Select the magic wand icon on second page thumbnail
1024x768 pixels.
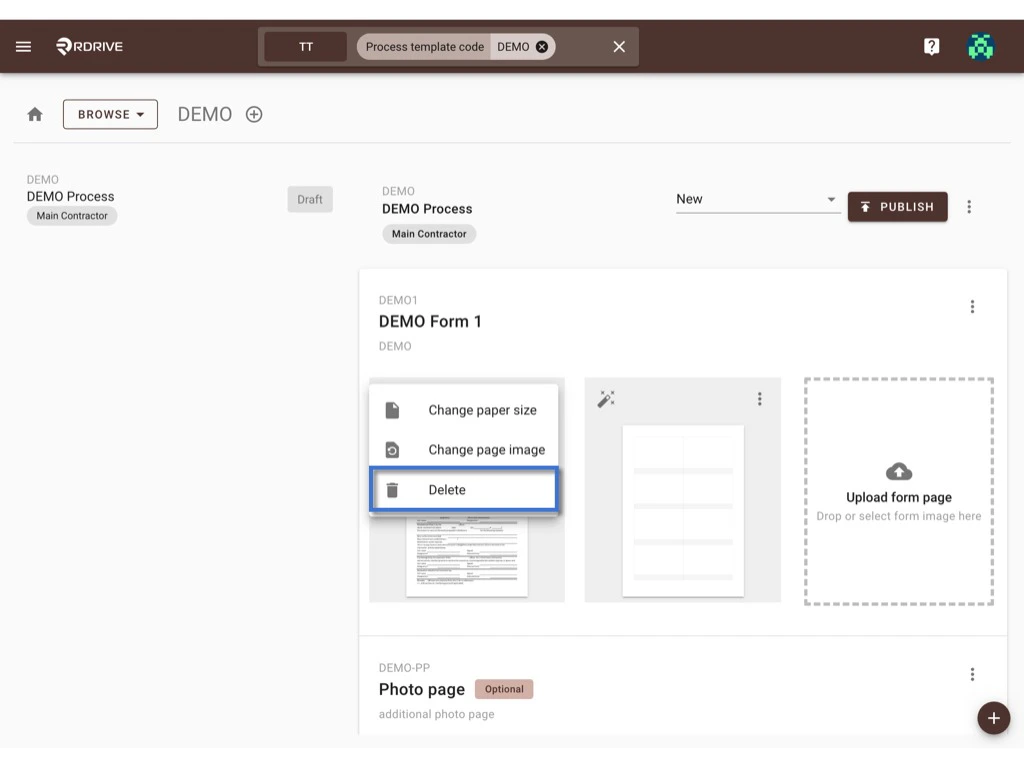coord(605,399)
